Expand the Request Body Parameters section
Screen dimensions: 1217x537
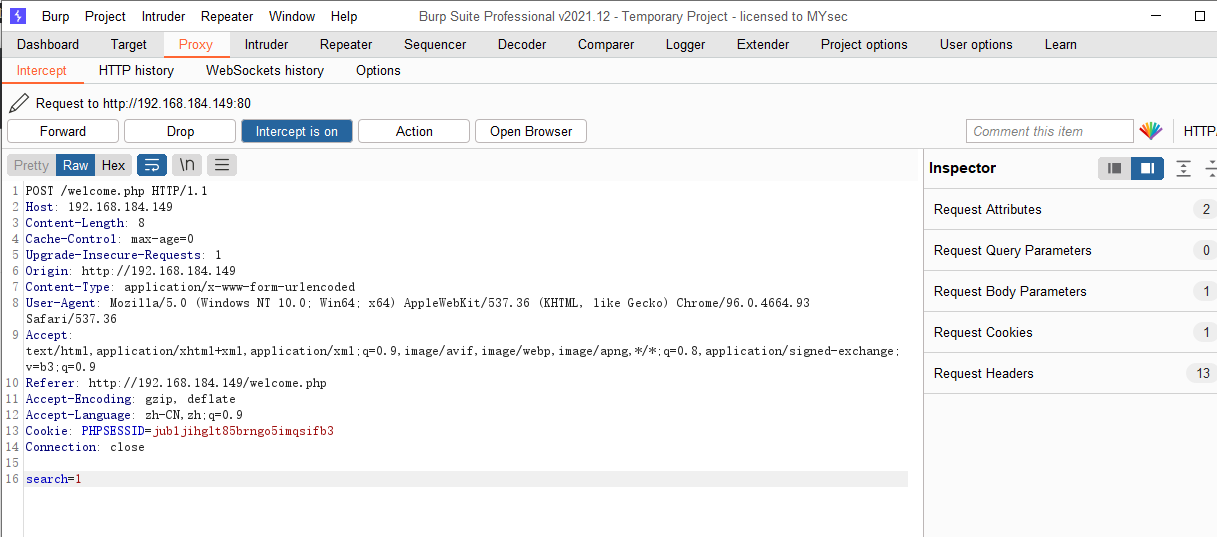(x=1070, y=291)
